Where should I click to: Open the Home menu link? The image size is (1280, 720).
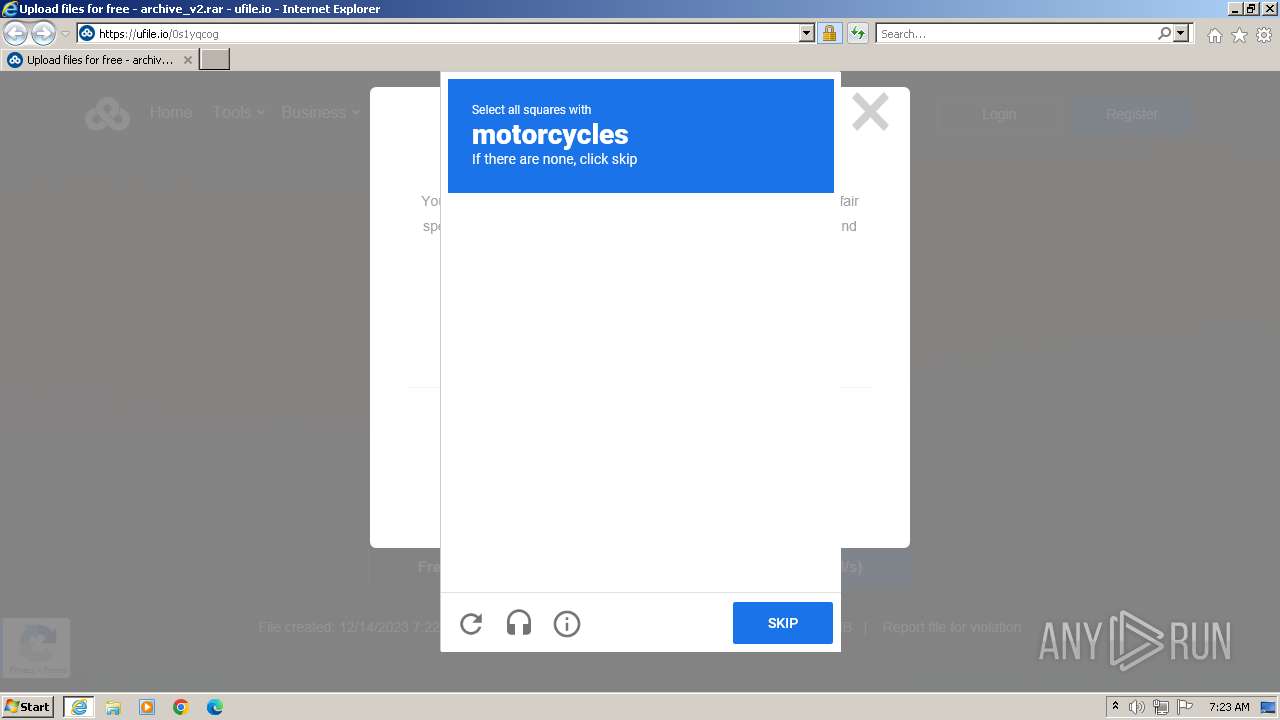[171, 112]
